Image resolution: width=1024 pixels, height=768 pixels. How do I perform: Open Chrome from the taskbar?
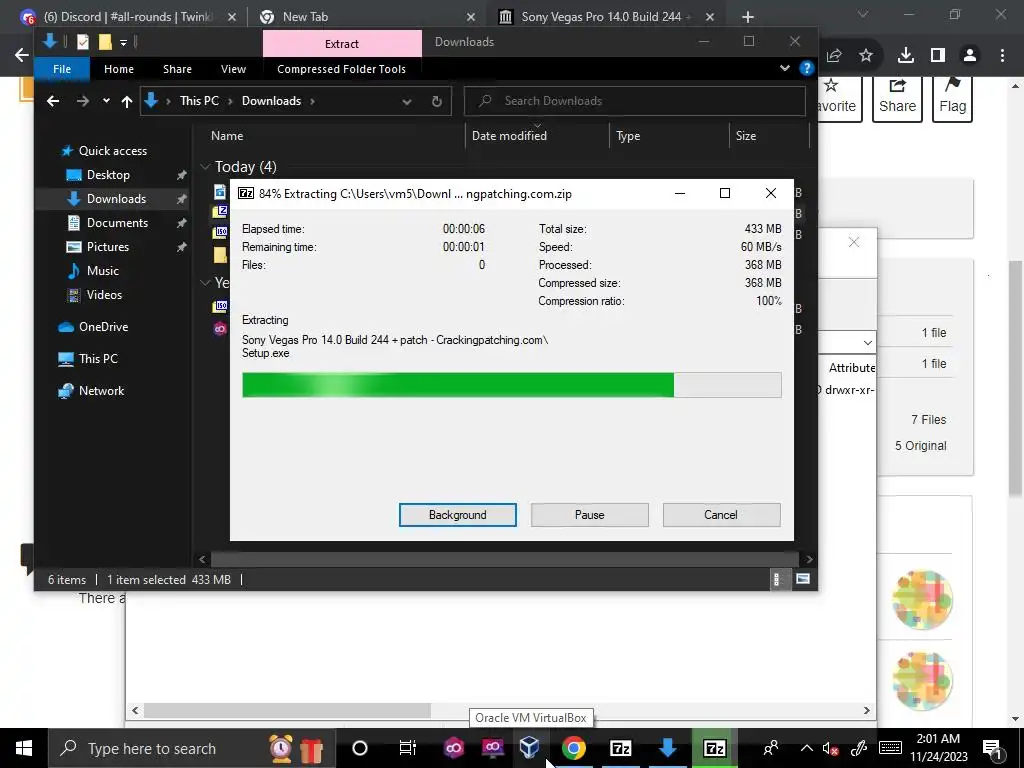click(x=573, y=748)
